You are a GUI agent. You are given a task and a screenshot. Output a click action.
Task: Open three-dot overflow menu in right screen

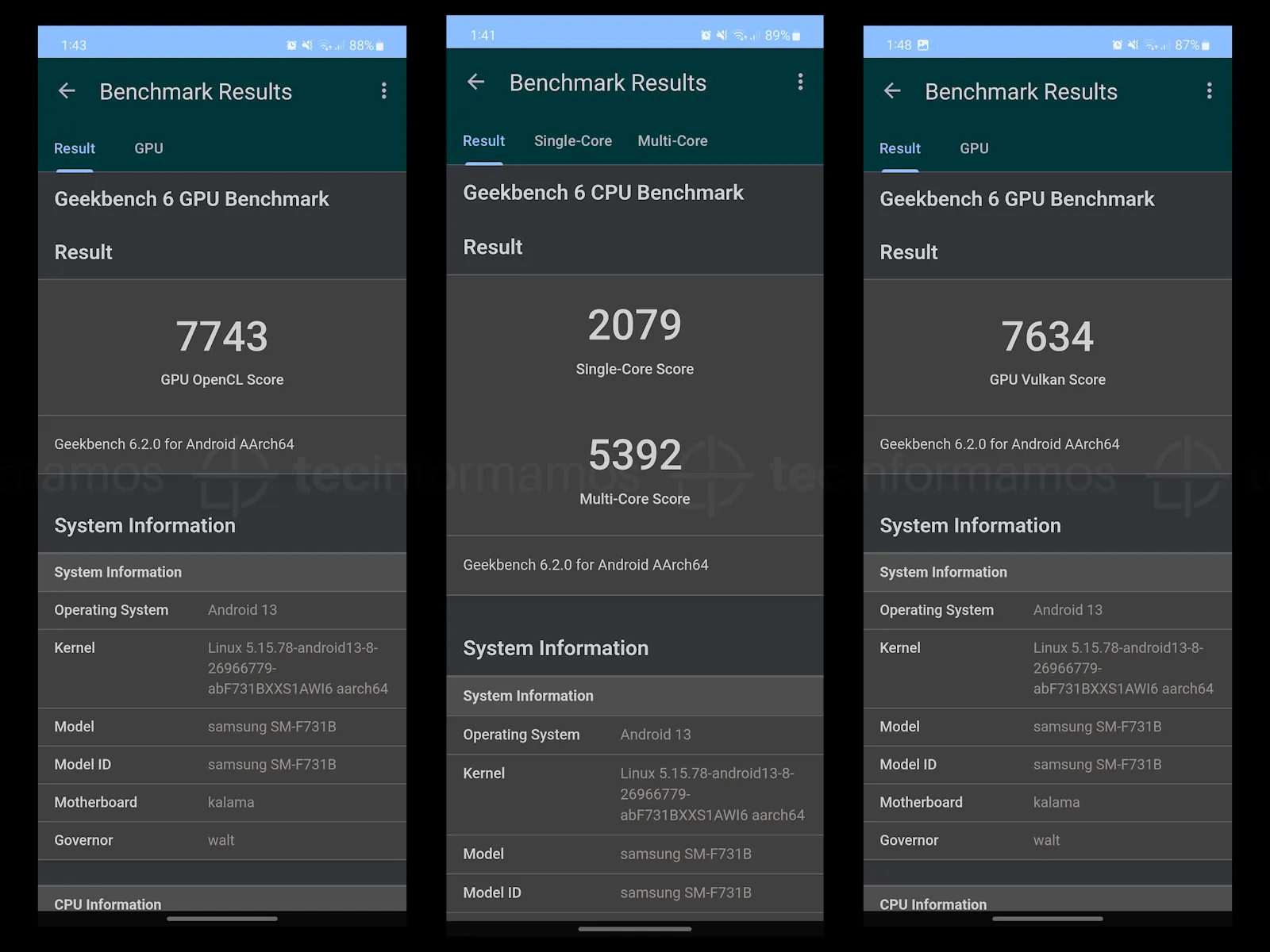coord(1209,91)
